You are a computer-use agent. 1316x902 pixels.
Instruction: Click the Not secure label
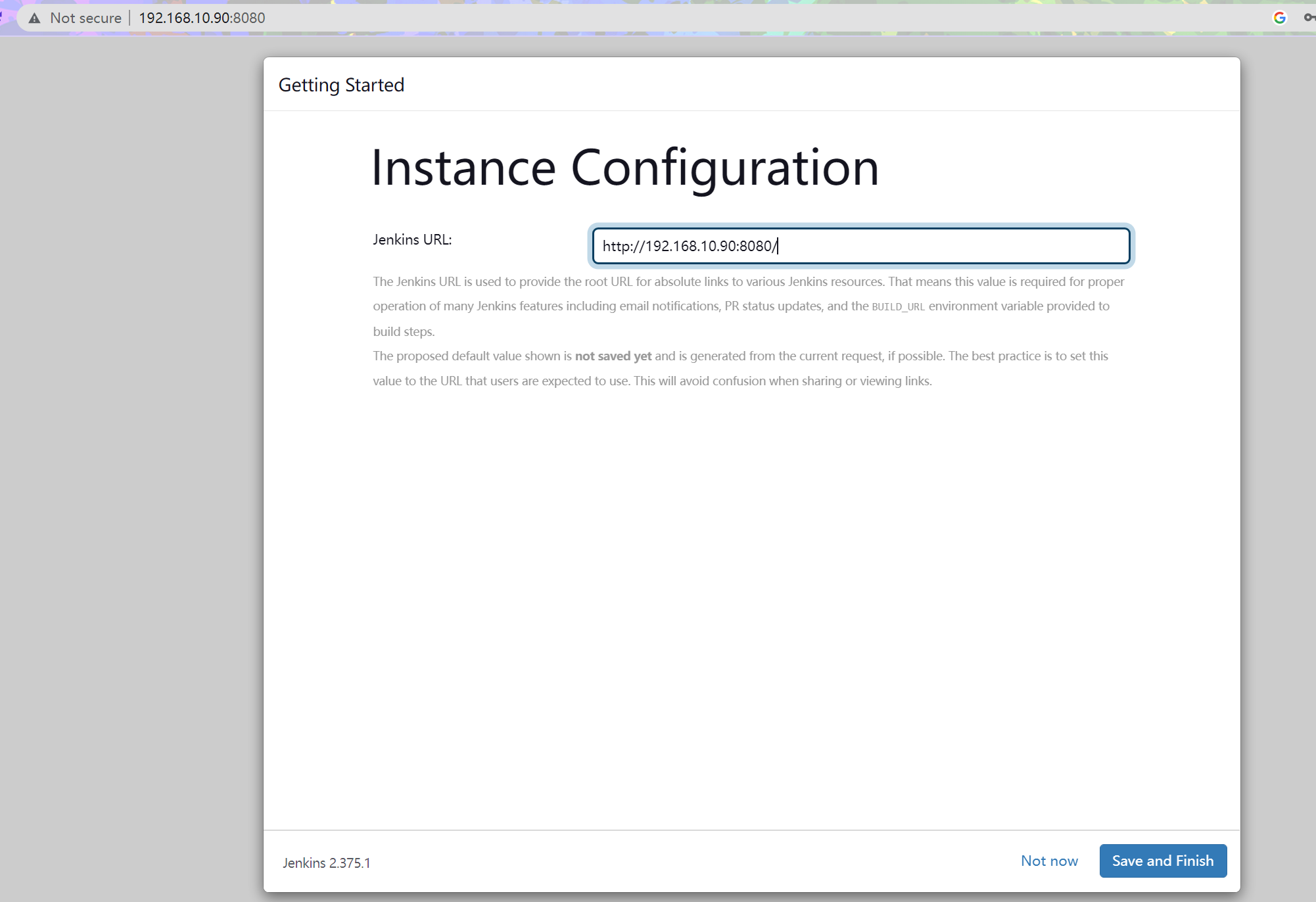(85, 18)
